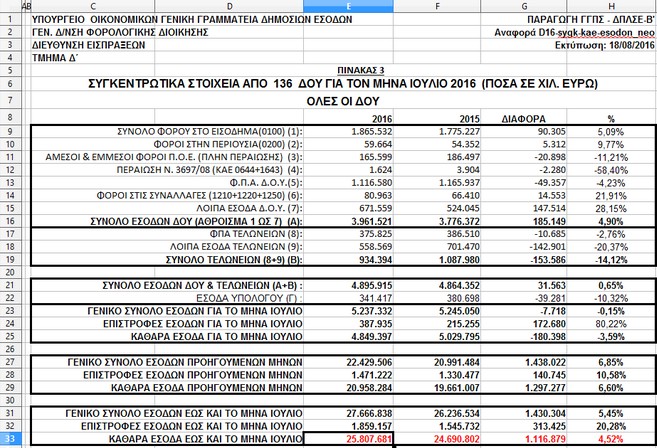
Task: Select row header 9
Action: coord(10,131)
